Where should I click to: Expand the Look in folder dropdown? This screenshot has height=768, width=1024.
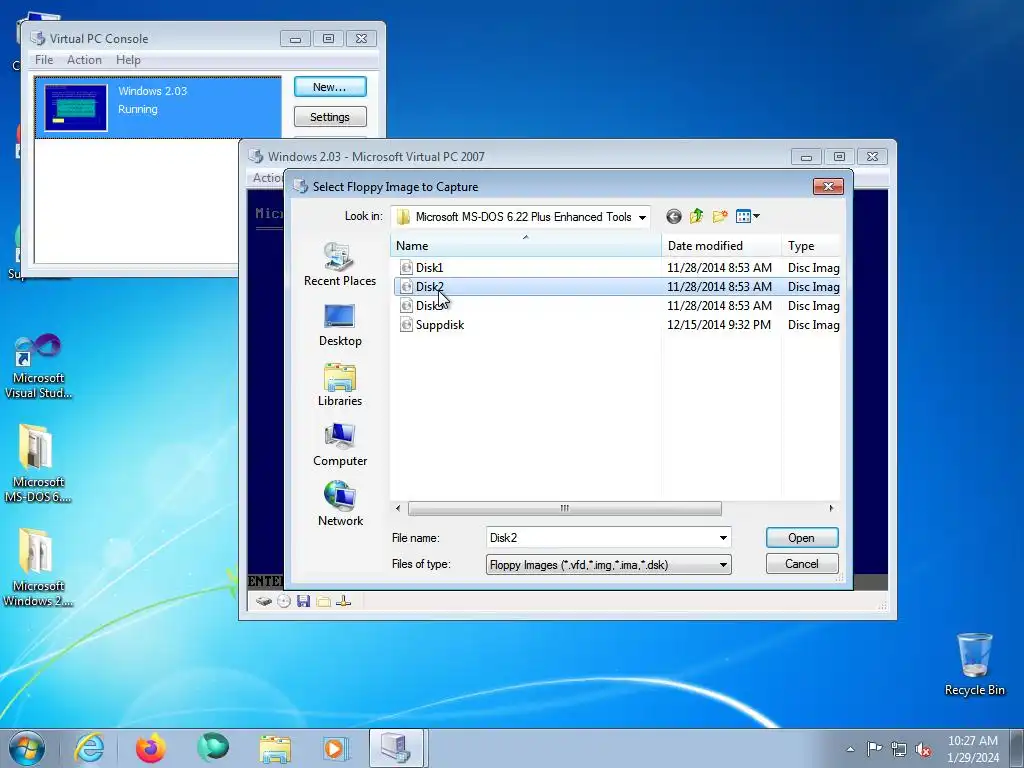(642, 217)
